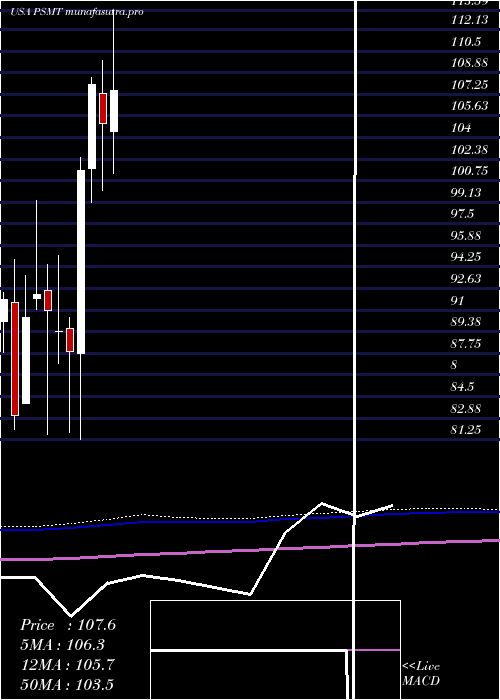Click the <<Live MACD label
Screen dimensions: 500x700
pos(421,673)
